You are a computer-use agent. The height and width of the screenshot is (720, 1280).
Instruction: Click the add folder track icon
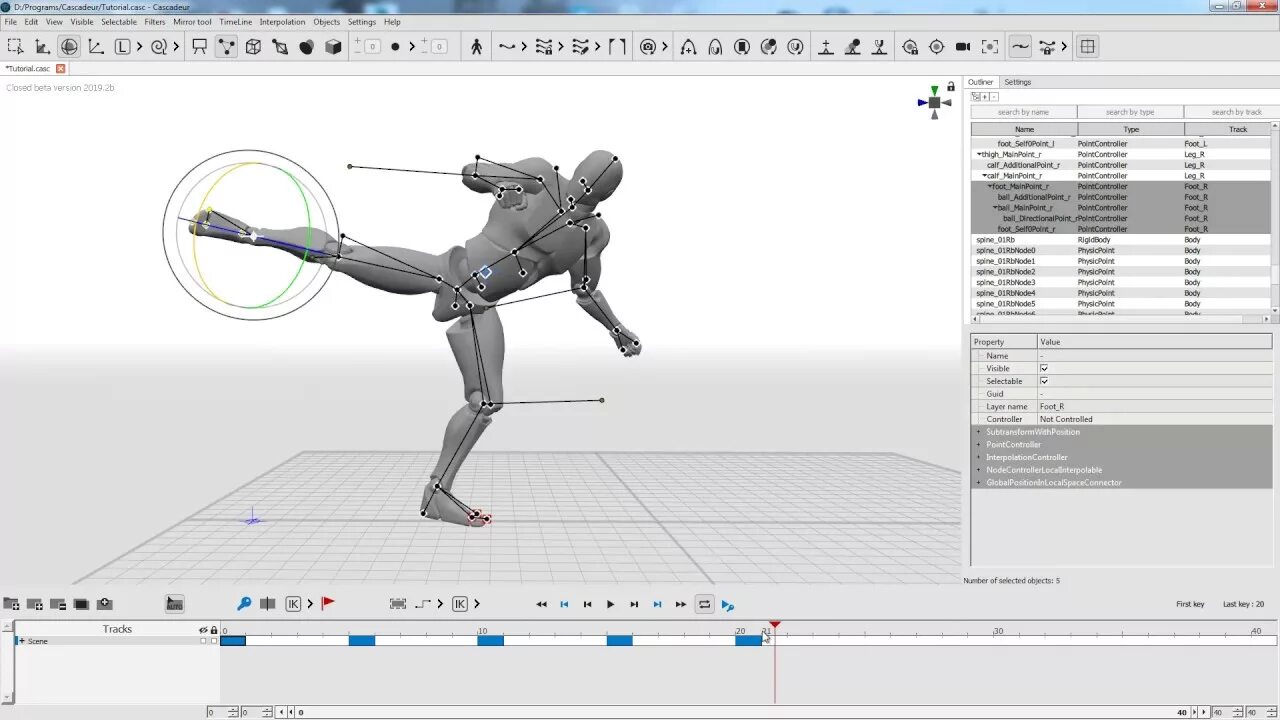(x=12, y=604)
